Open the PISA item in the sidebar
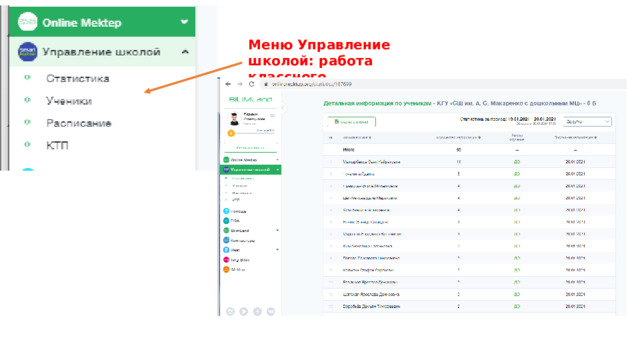 tap(235, 220)
